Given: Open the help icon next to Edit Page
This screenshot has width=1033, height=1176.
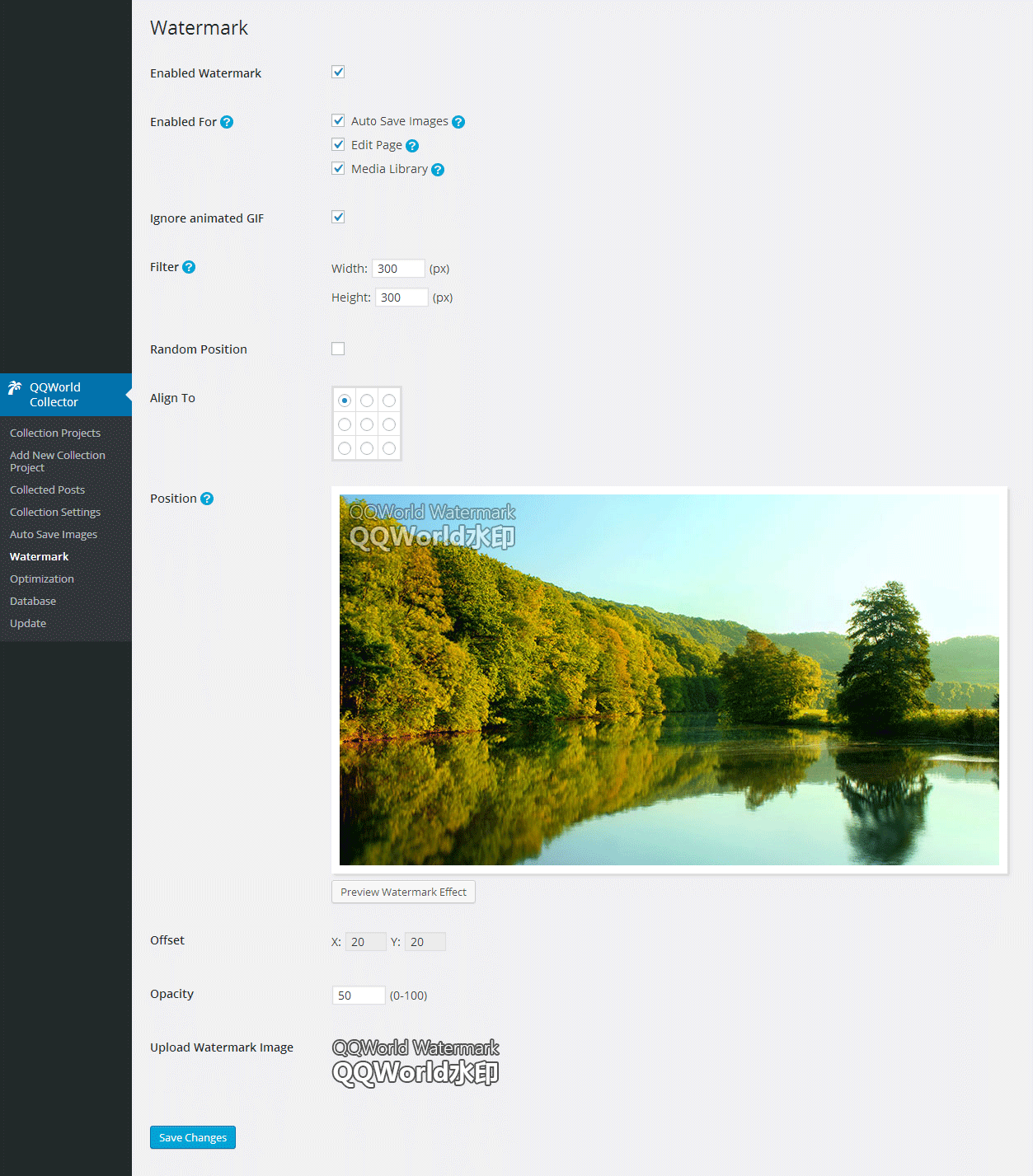Looking at the screenshot, I should [412, 146].
